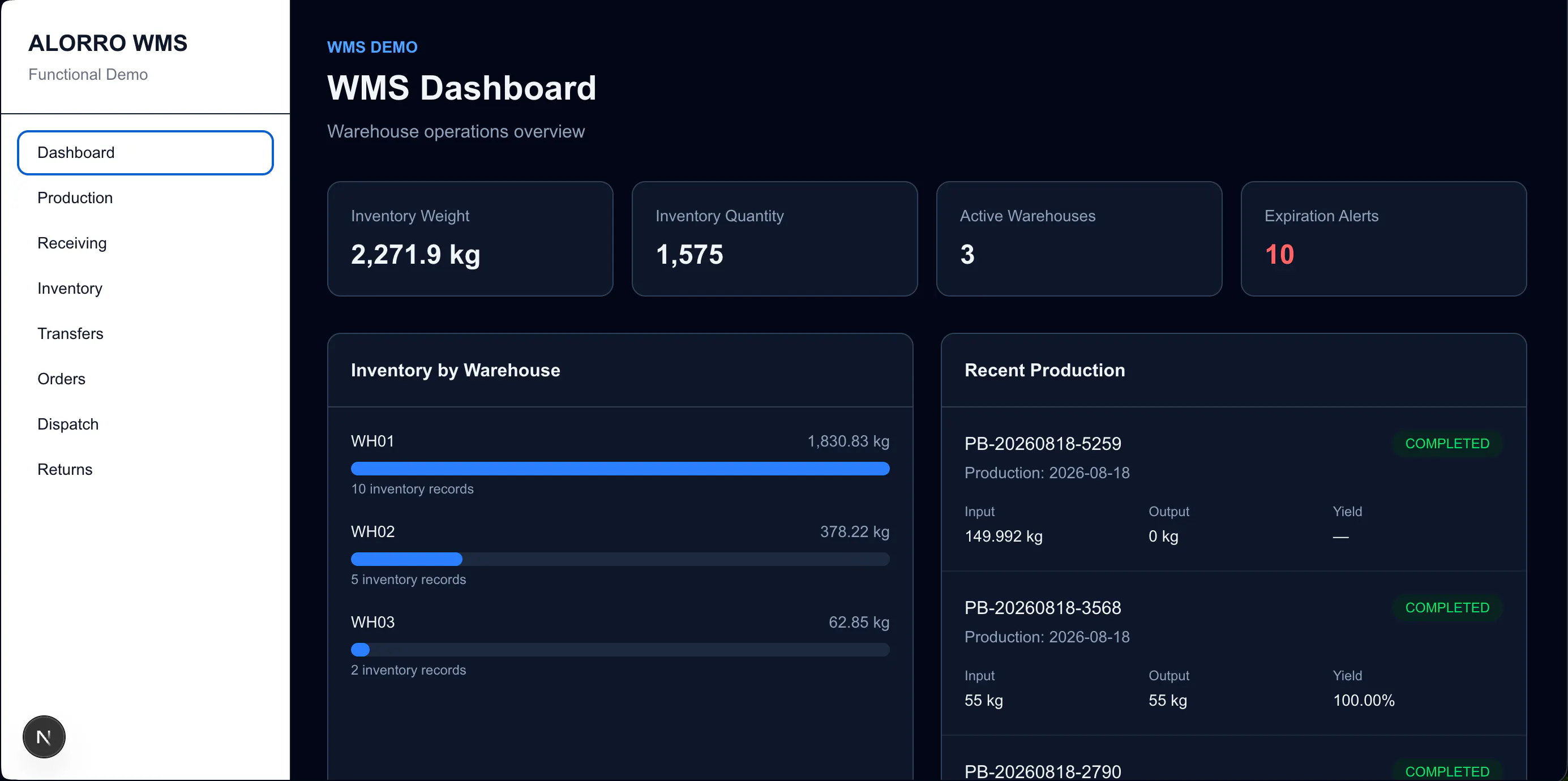Go to the Returns page
1568x781 pixels.
point(145,469)
